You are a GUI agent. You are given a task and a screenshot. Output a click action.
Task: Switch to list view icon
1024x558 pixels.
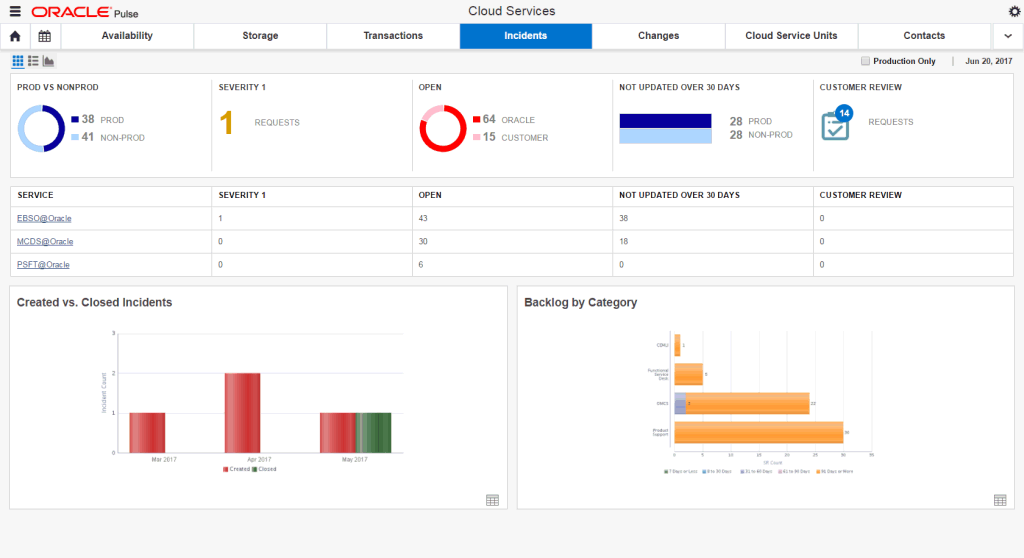coord(33,61)
